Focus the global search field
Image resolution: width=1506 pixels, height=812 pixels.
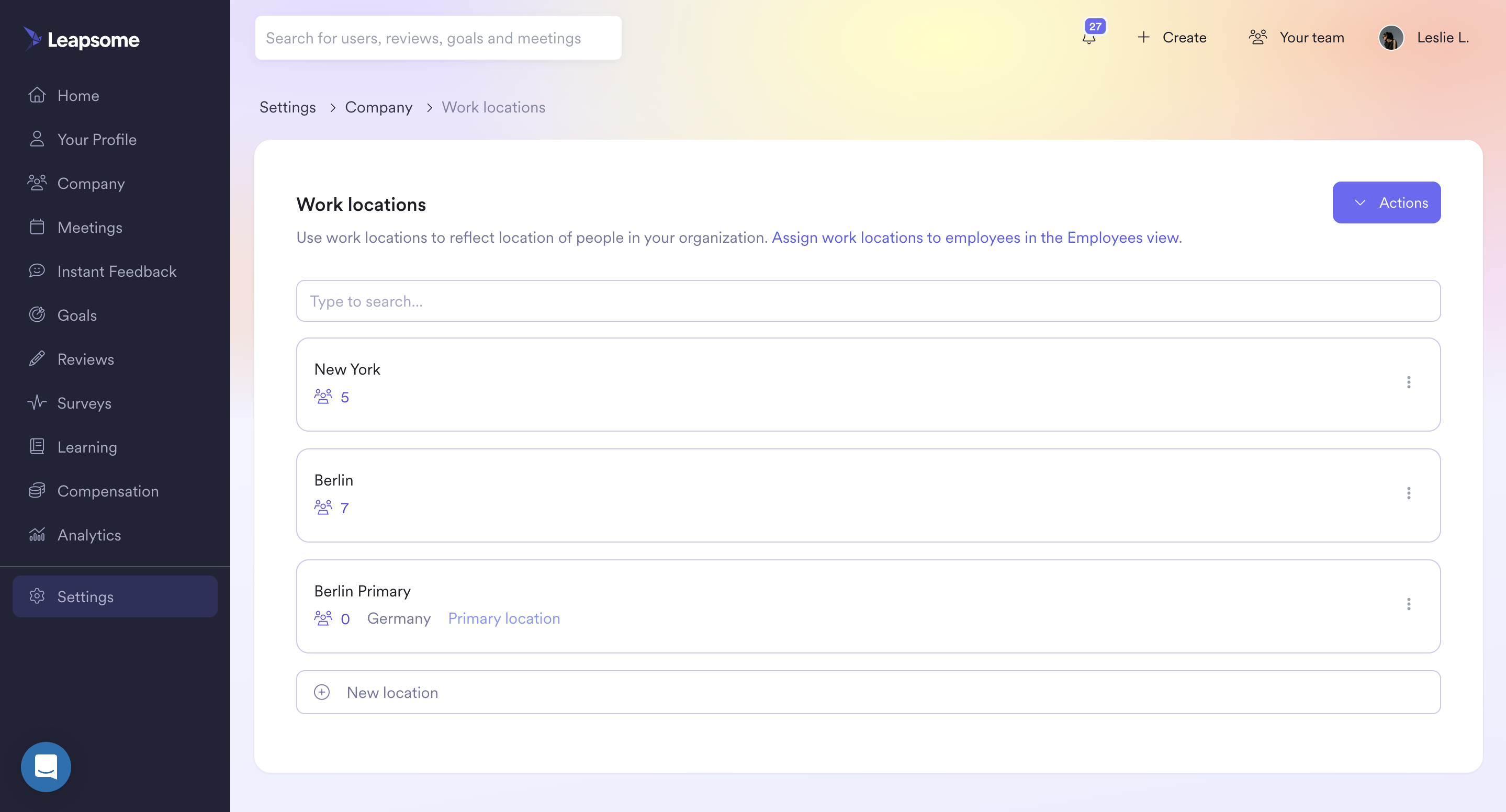click(438, 38)
